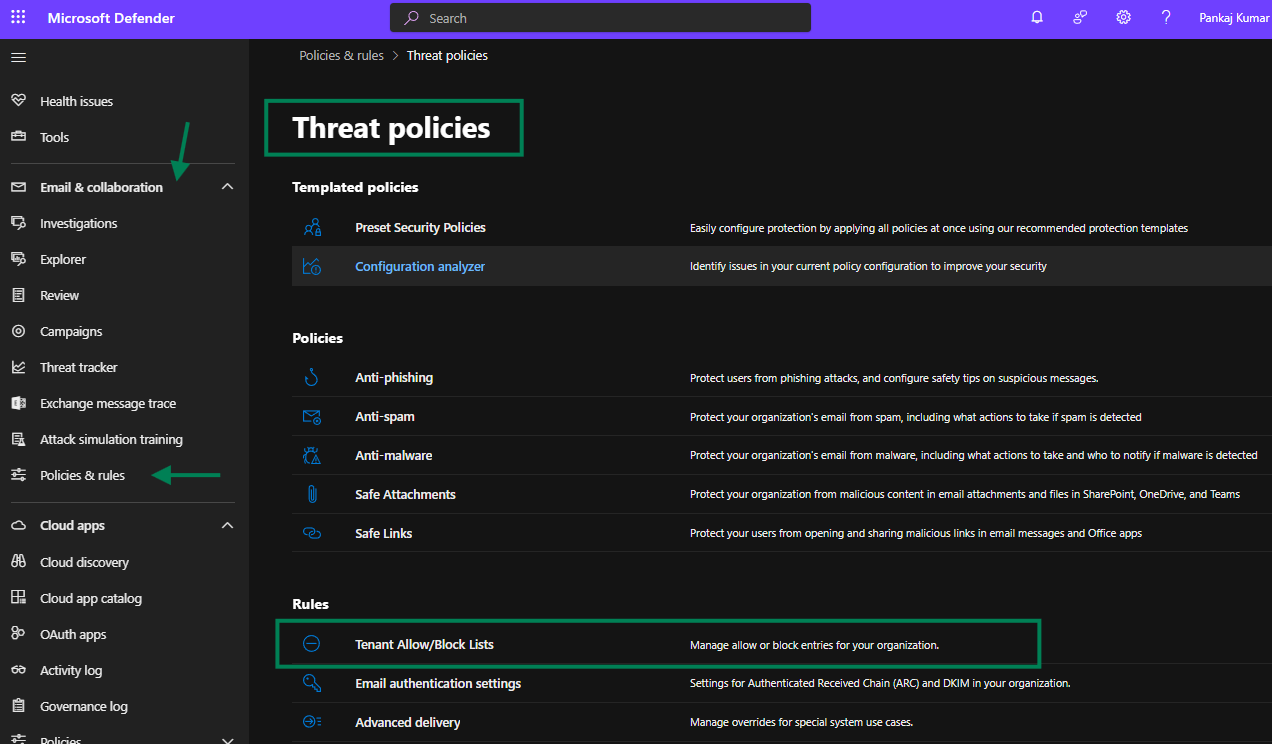Open Email authentication settings link
Image resolution: width=1272 pixels, height=744 pixels.
438,683
